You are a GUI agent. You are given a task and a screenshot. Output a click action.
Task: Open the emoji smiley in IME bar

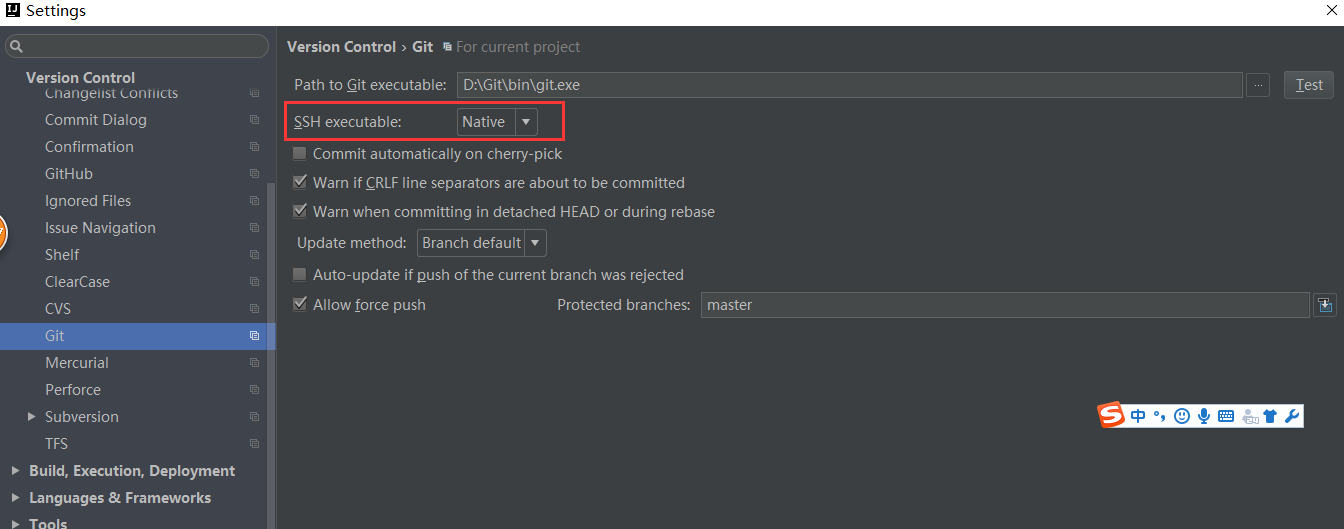[1182, 416]
